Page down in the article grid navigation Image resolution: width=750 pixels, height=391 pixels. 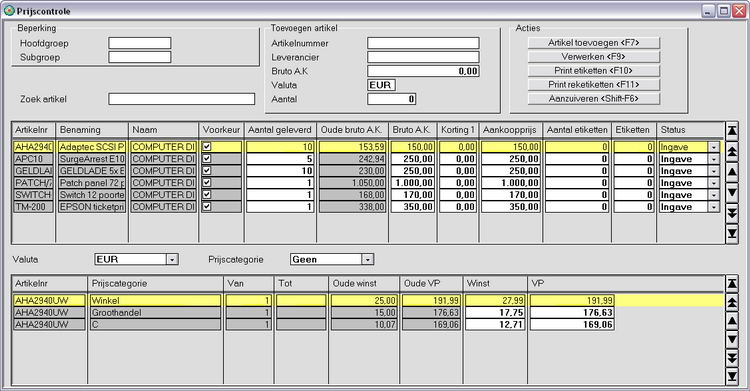pos(731,213)
